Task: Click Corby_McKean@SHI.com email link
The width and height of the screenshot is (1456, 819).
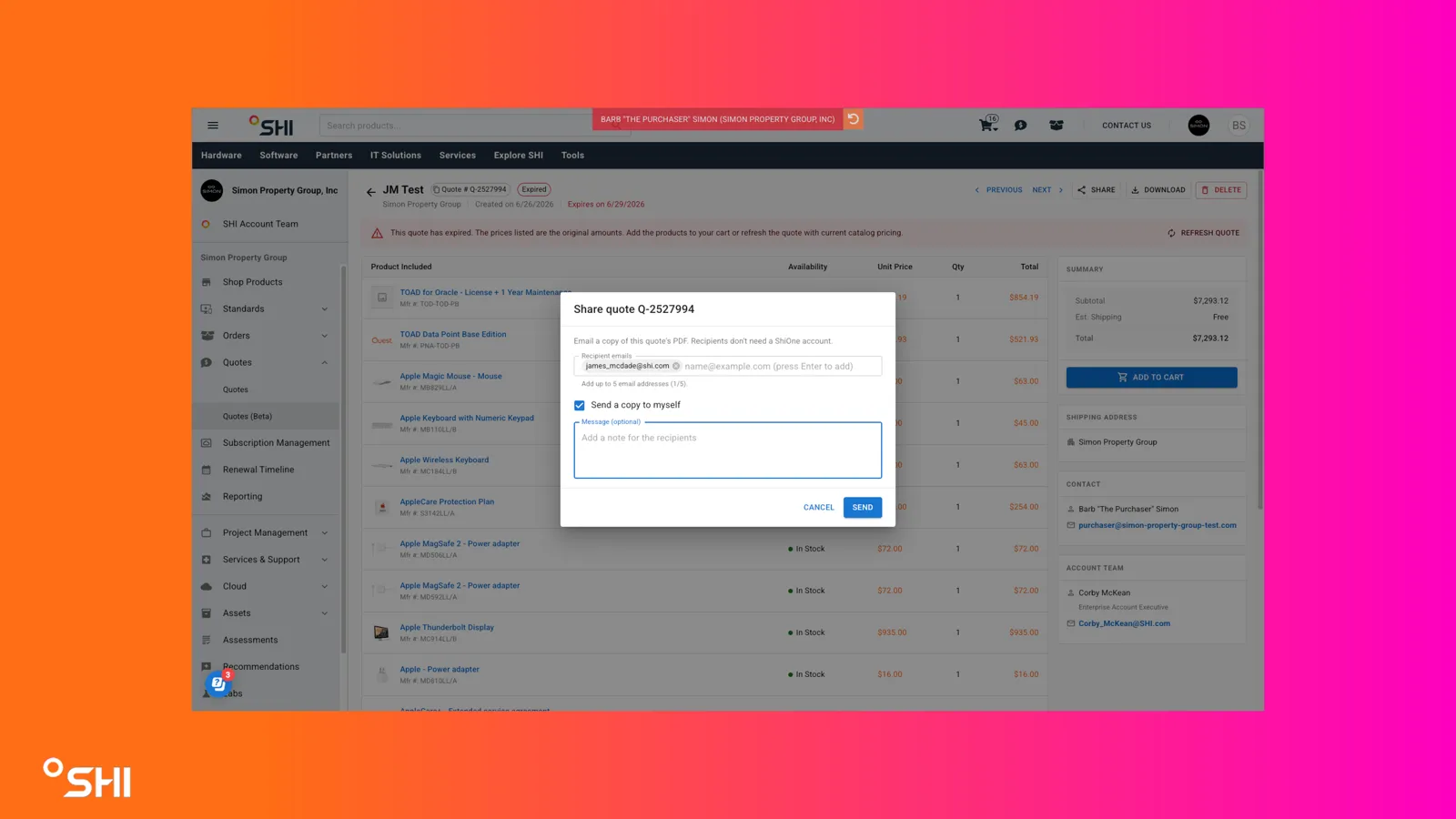Action: pyautogui.click(x=1124, y=623)
